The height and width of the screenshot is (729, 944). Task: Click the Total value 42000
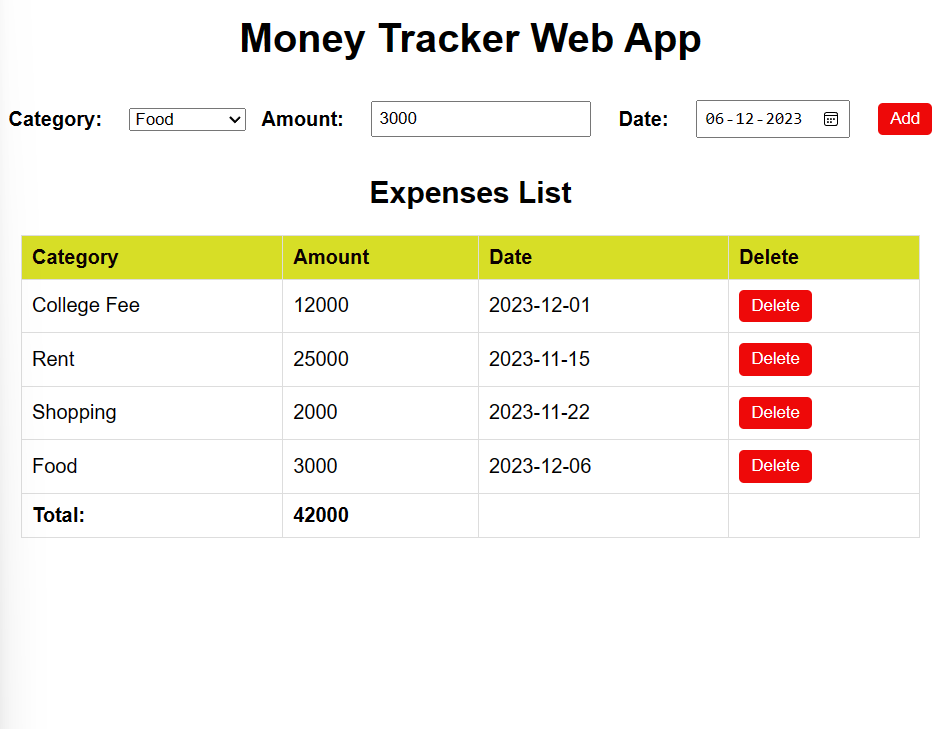pyautogui.click(x=321, y=516)
